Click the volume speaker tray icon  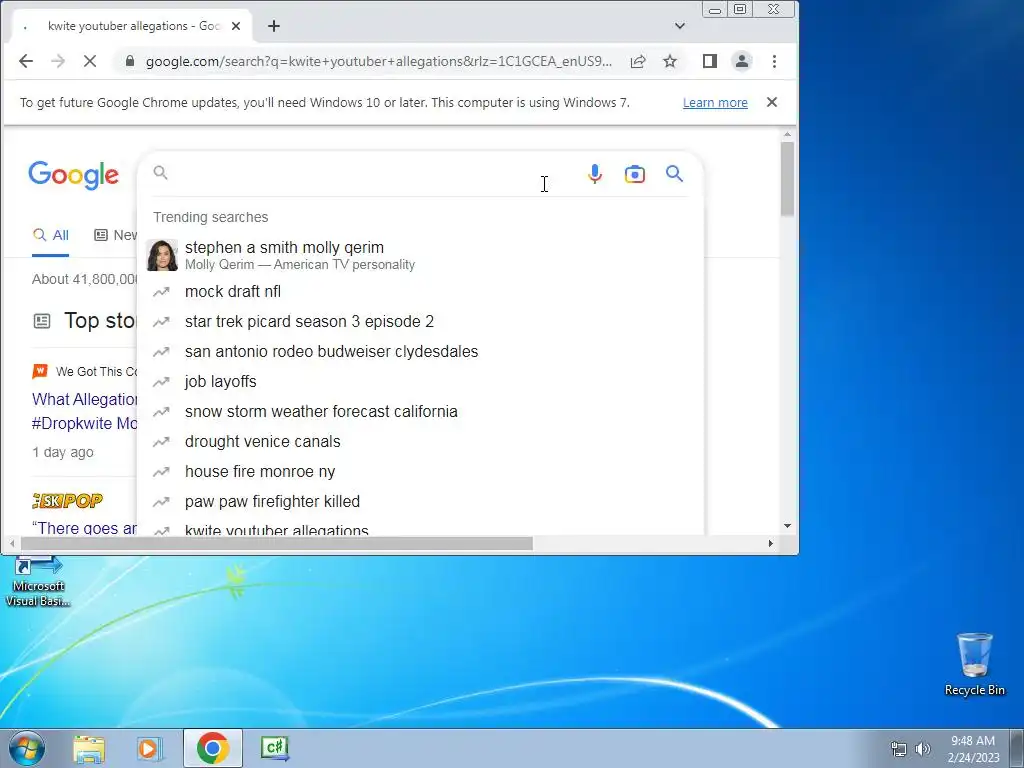923,749
